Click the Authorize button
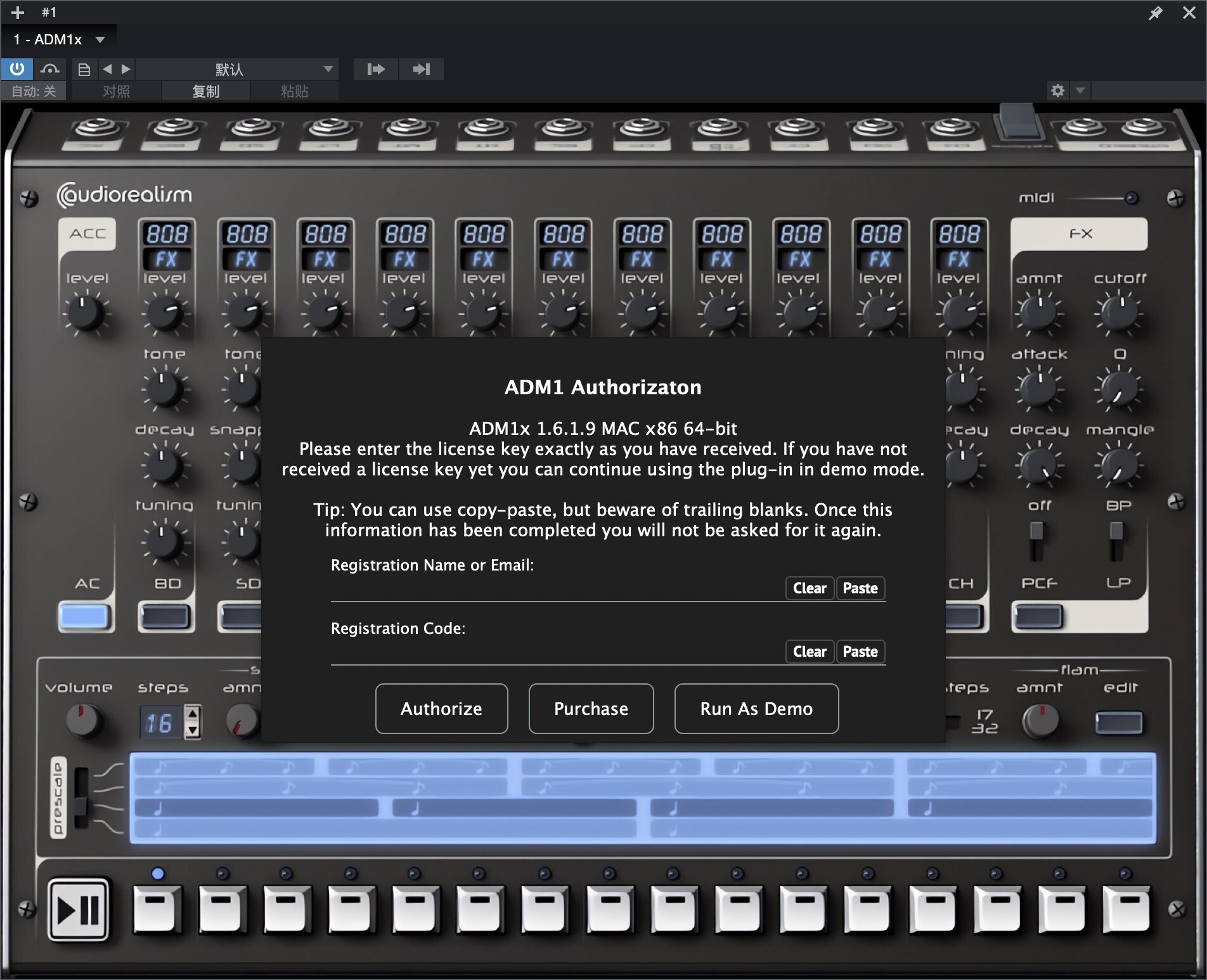Image resolution: width=1207 pixels, height=980 pixels. click(441, 709)
